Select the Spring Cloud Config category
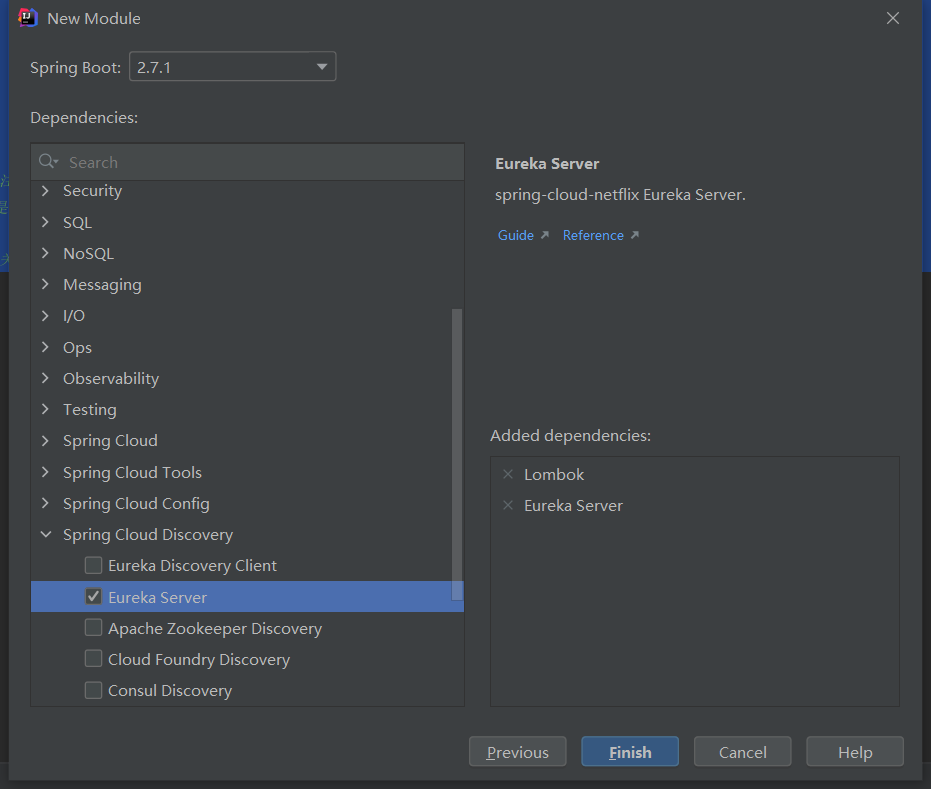Viewport: 931px width, 789px height. [136, 504]
